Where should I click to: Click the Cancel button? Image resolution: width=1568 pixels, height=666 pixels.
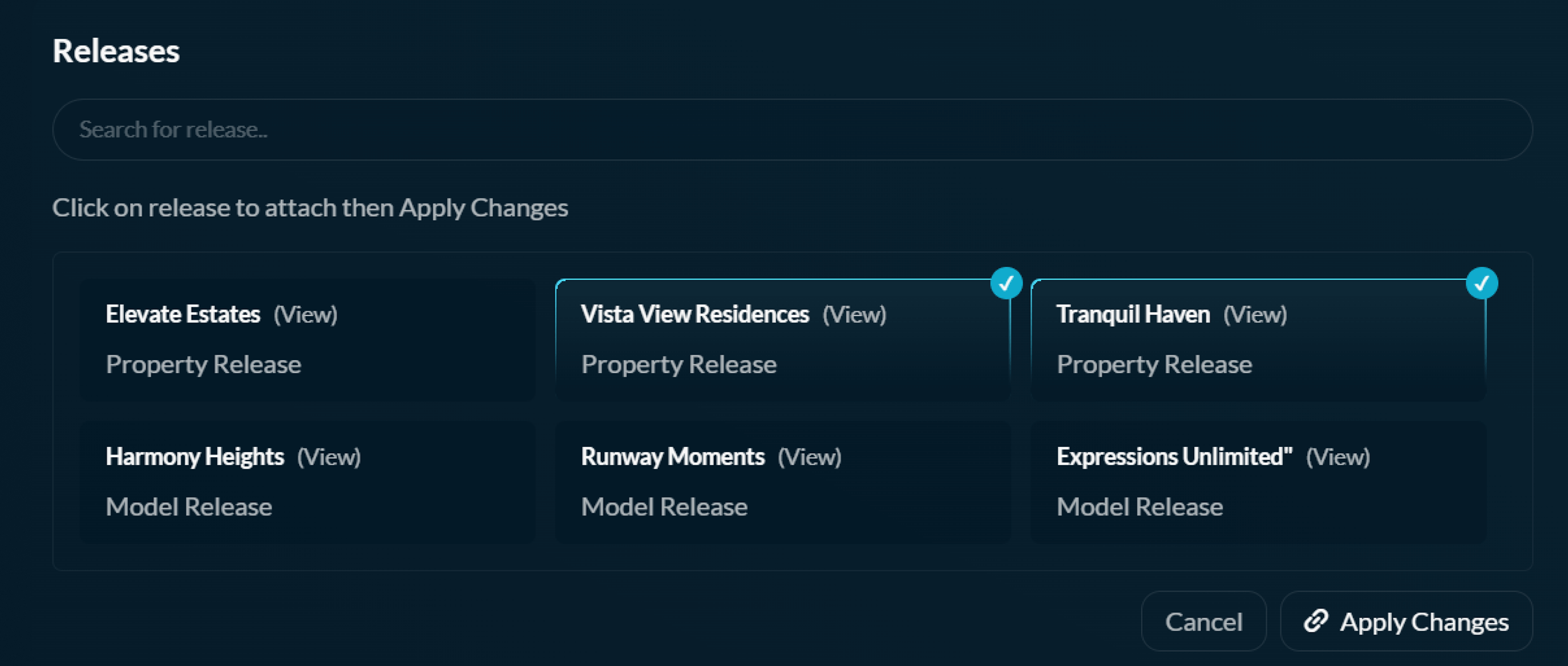[x=1203, y=621]
